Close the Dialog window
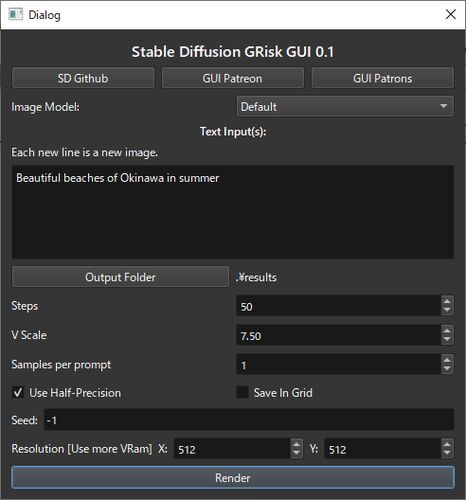The height and width of the screenshot is (500, 466). pos(451,14)
